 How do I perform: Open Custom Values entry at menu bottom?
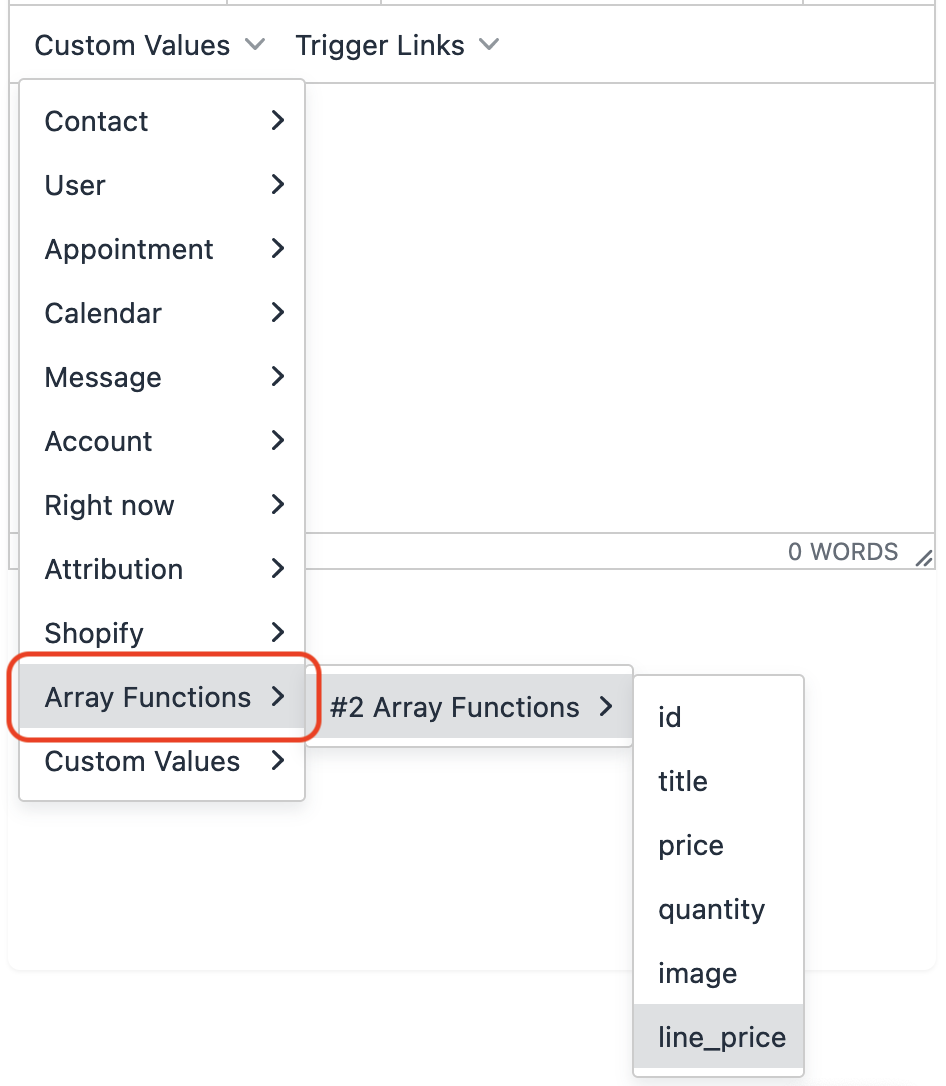(x=162, y=761)
